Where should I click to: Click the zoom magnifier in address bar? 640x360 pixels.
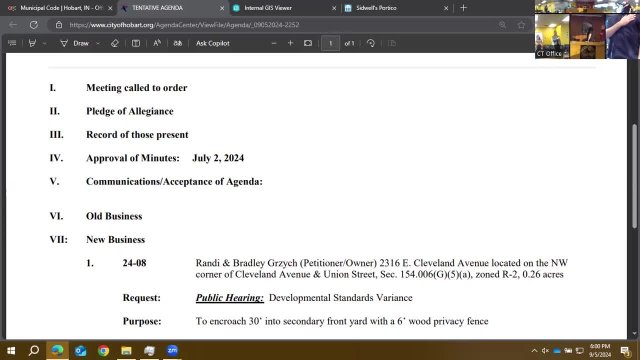[x=502, y=25]
